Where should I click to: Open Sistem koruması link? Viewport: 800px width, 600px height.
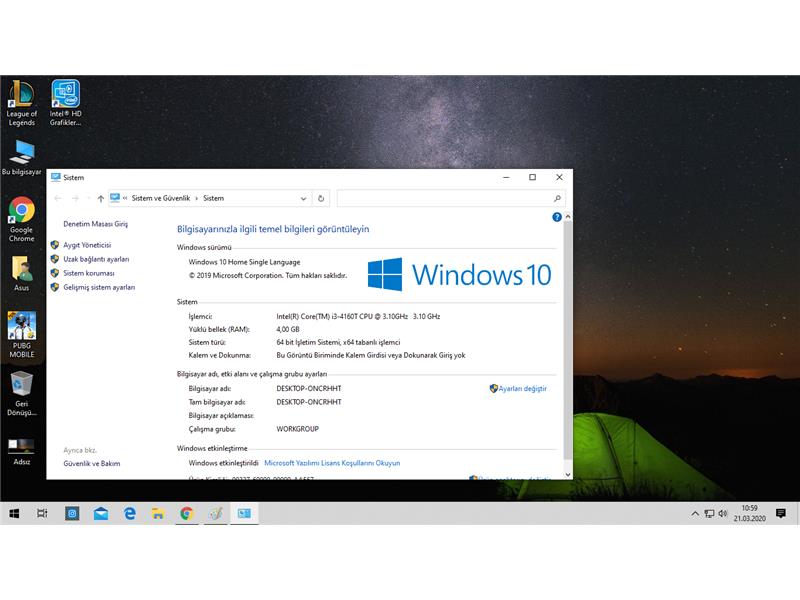pos(89,273)
